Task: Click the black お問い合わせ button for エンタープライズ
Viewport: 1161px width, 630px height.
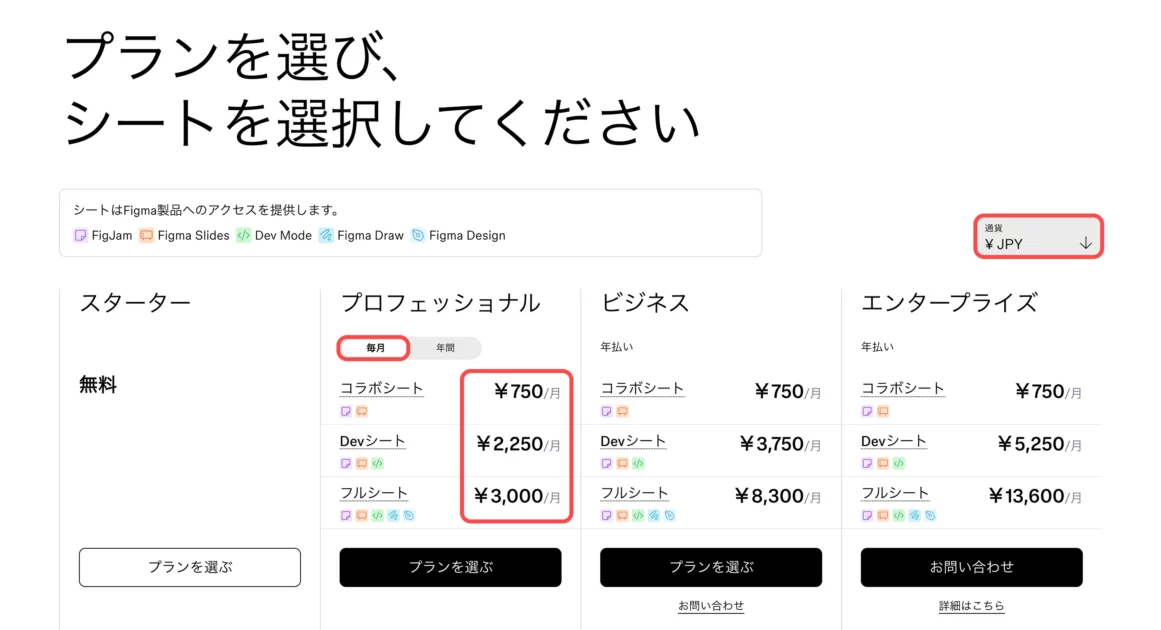Action: (971, 567)
